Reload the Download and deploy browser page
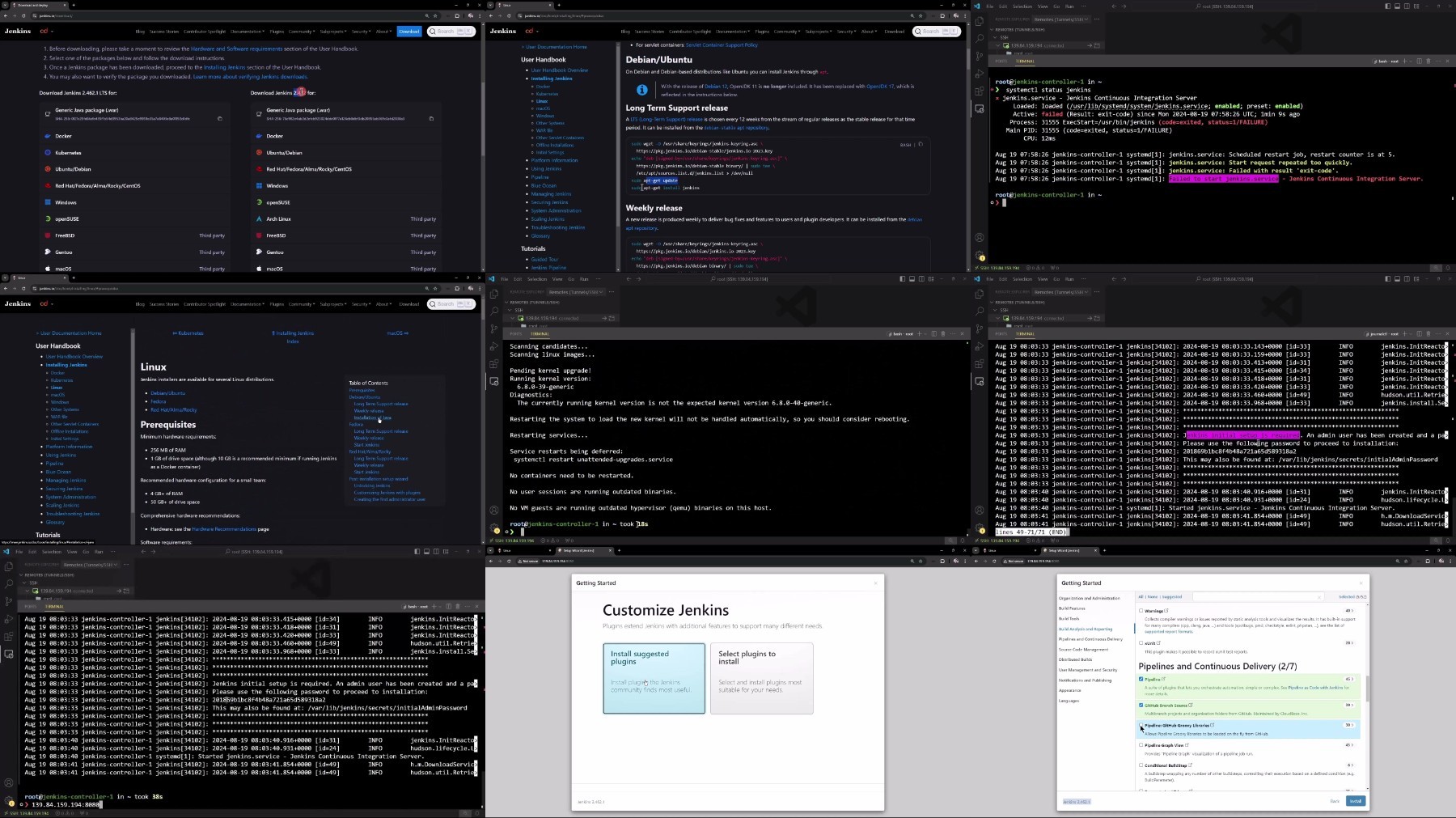The image size is (1456, 818). click(x=23, y=15)
